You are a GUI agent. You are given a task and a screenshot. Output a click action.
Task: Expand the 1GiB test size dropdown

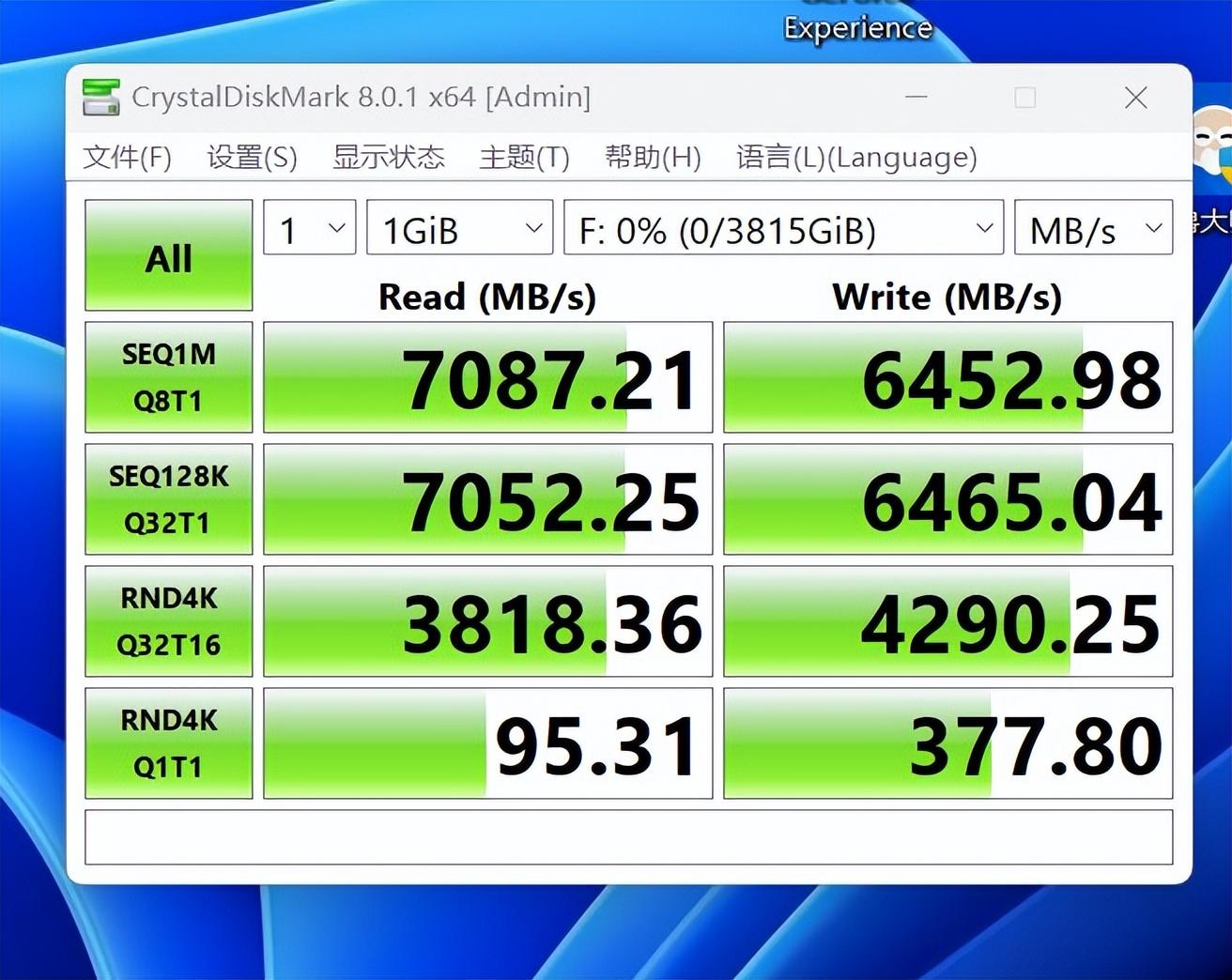point(460,227)
